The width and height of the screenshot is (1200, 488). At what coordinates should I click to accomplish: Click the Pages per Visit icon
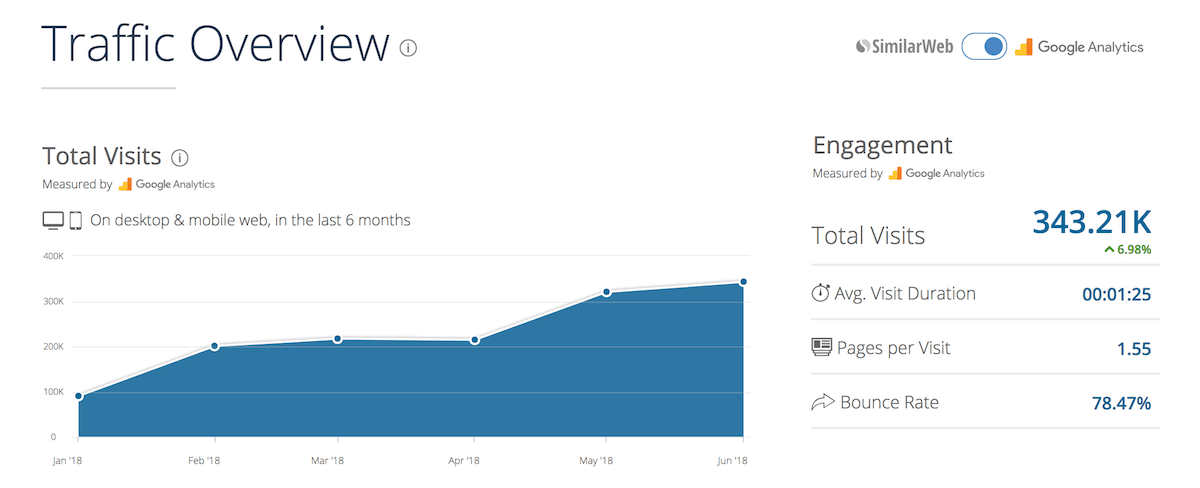(x=821, y=348)
